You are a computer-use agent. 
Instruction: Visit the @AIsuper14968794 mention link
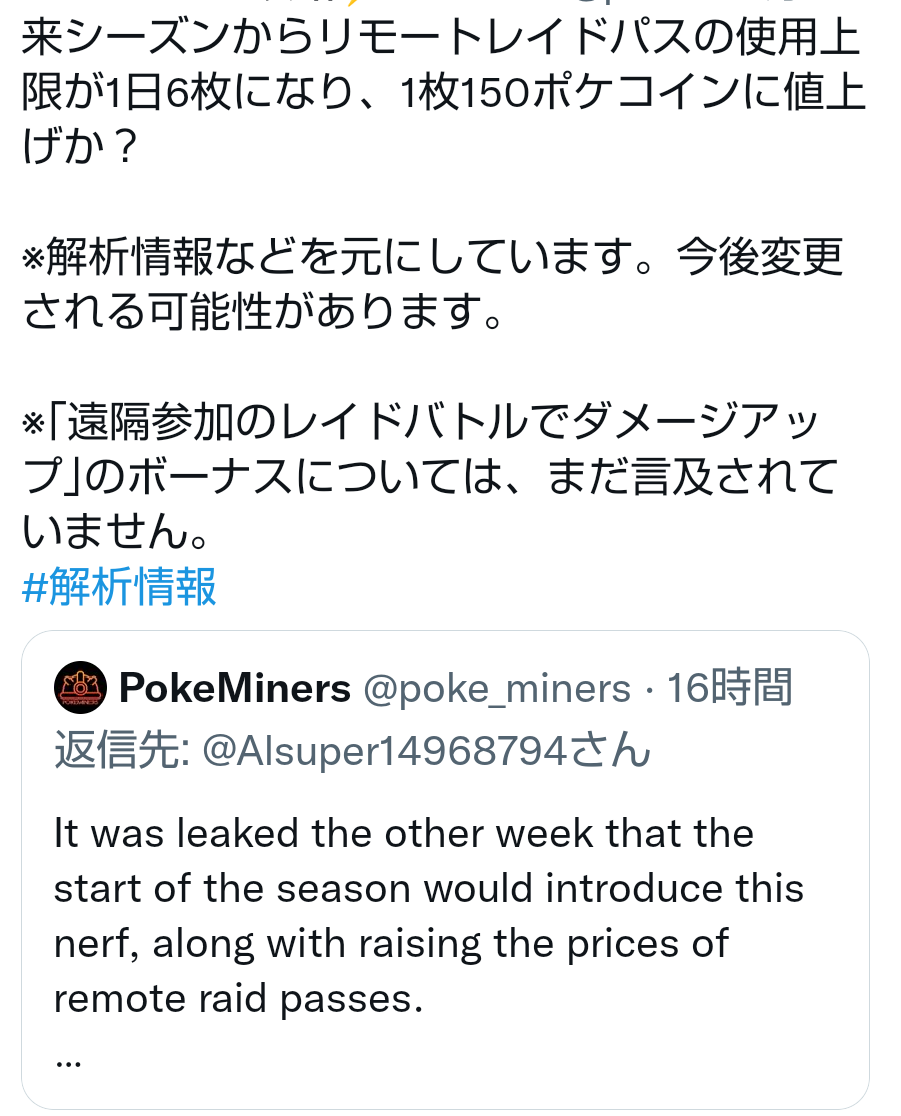(426, 749)
